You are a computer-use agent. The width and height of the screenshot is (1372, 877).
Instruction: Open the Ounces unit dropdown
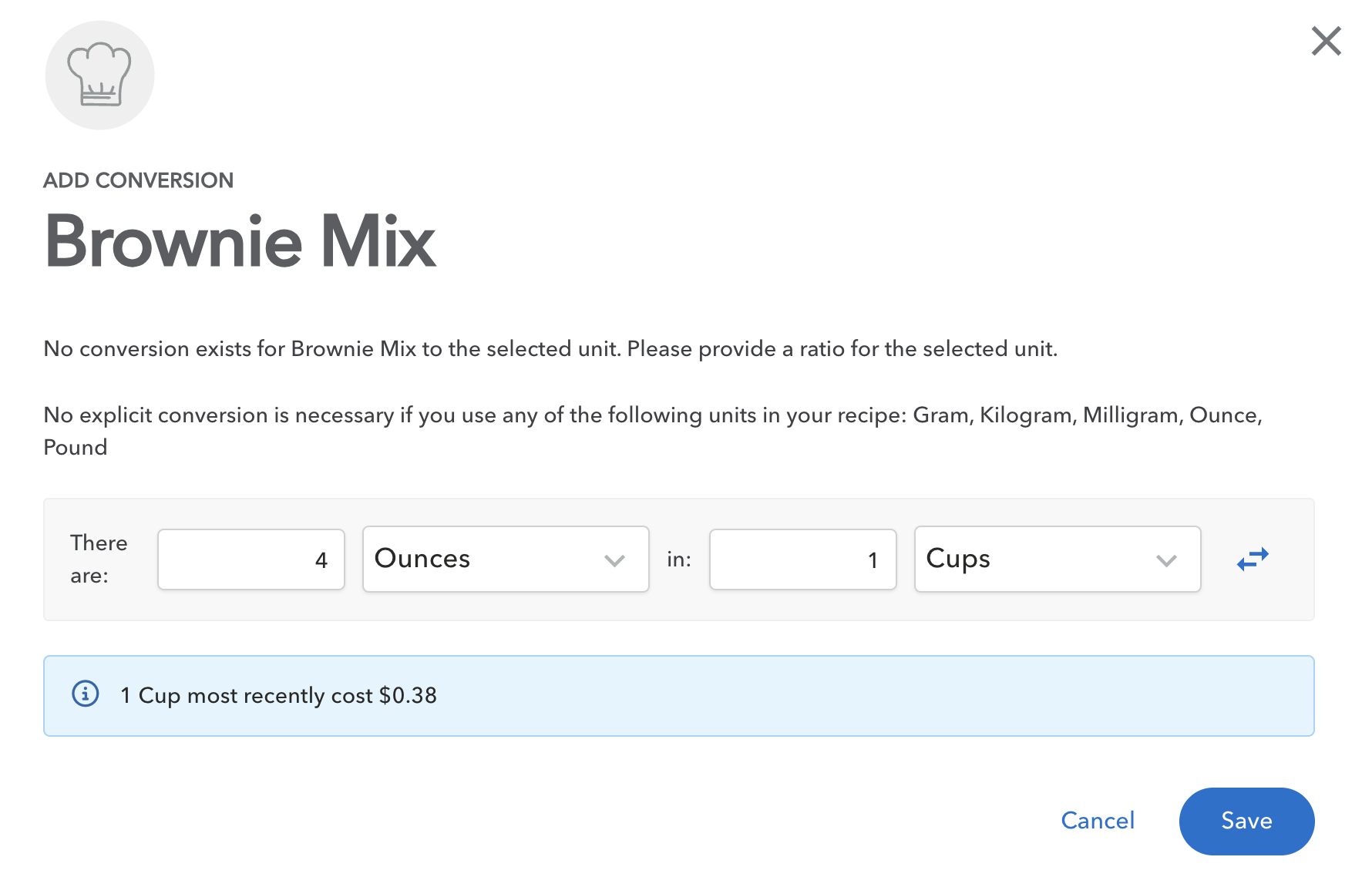tap(505, 559)
